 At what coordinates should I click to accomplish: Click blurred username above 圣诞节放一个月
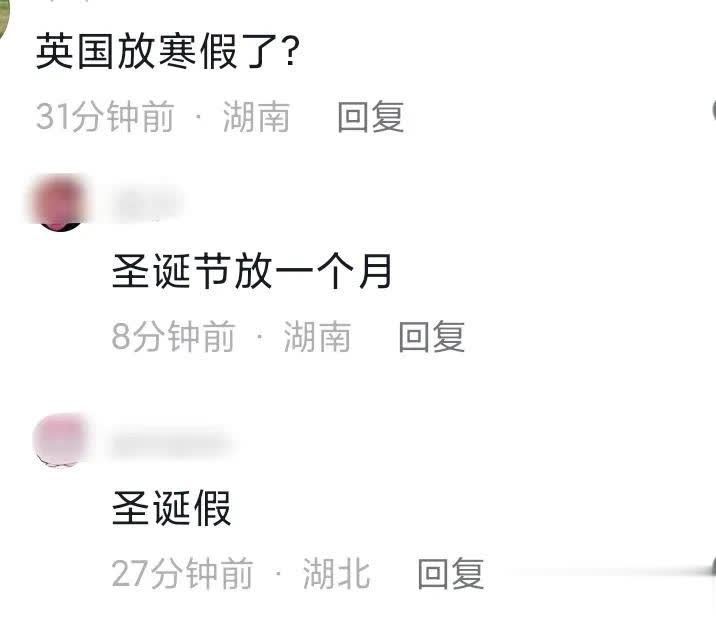pos(147,203)
